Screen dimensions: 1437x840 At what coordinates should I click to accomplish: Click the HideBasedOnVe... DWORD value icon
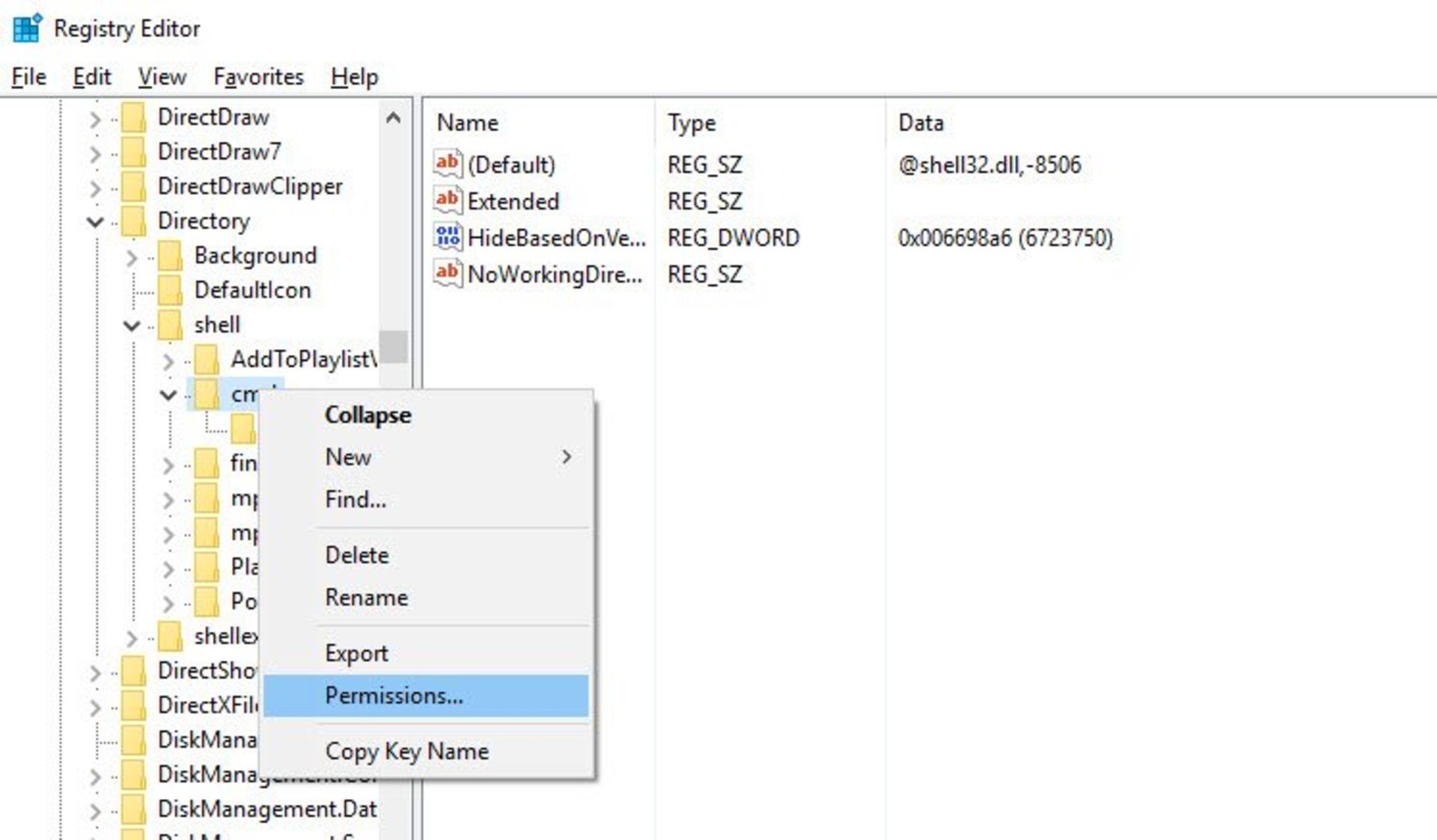448,236
